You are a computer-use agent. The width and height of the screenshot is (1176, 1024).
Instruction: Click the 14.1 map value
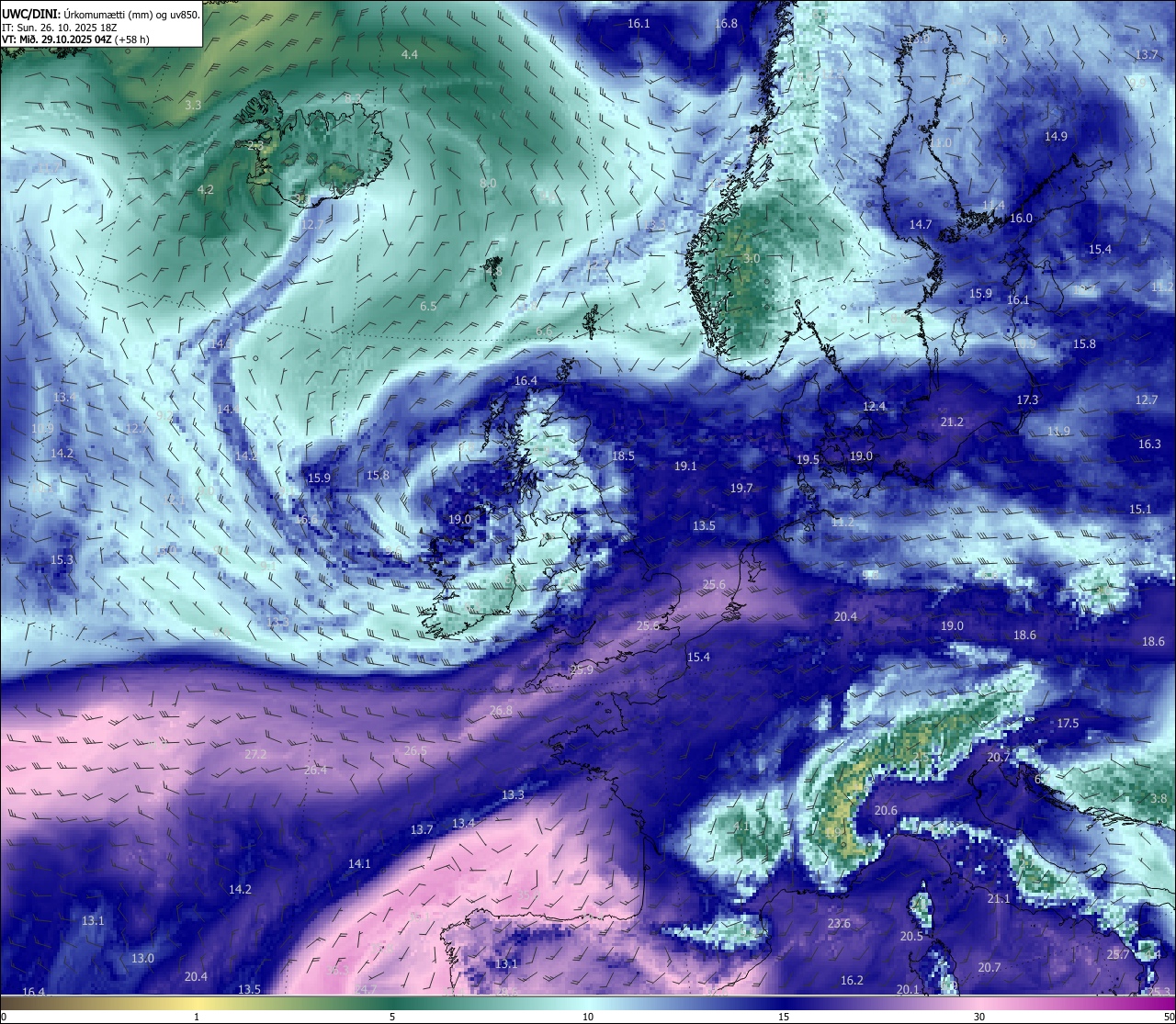(x=359, y=864)
